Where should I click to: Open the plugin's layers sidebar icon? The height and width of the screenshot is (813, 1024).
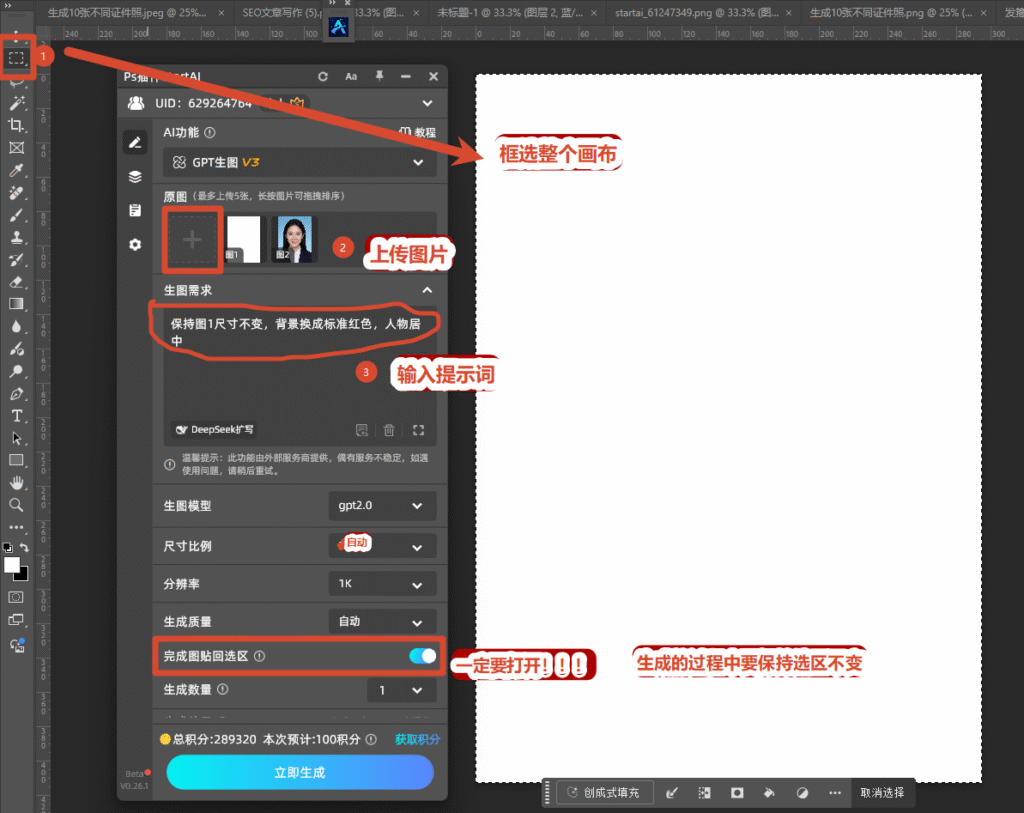pos(135,176)
